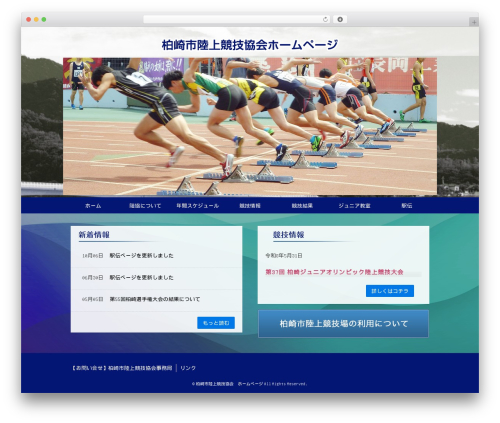Open the 選手権大会の結果について news item
500x423 pixels.
(x=155, y=299)
